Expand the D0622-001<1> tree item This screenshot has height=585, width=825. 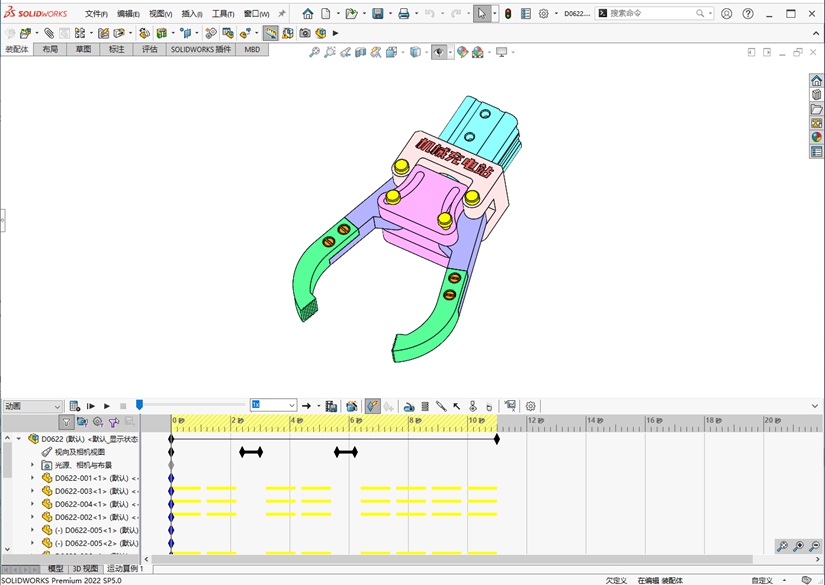pyautogui.click(x=32, y=478)
